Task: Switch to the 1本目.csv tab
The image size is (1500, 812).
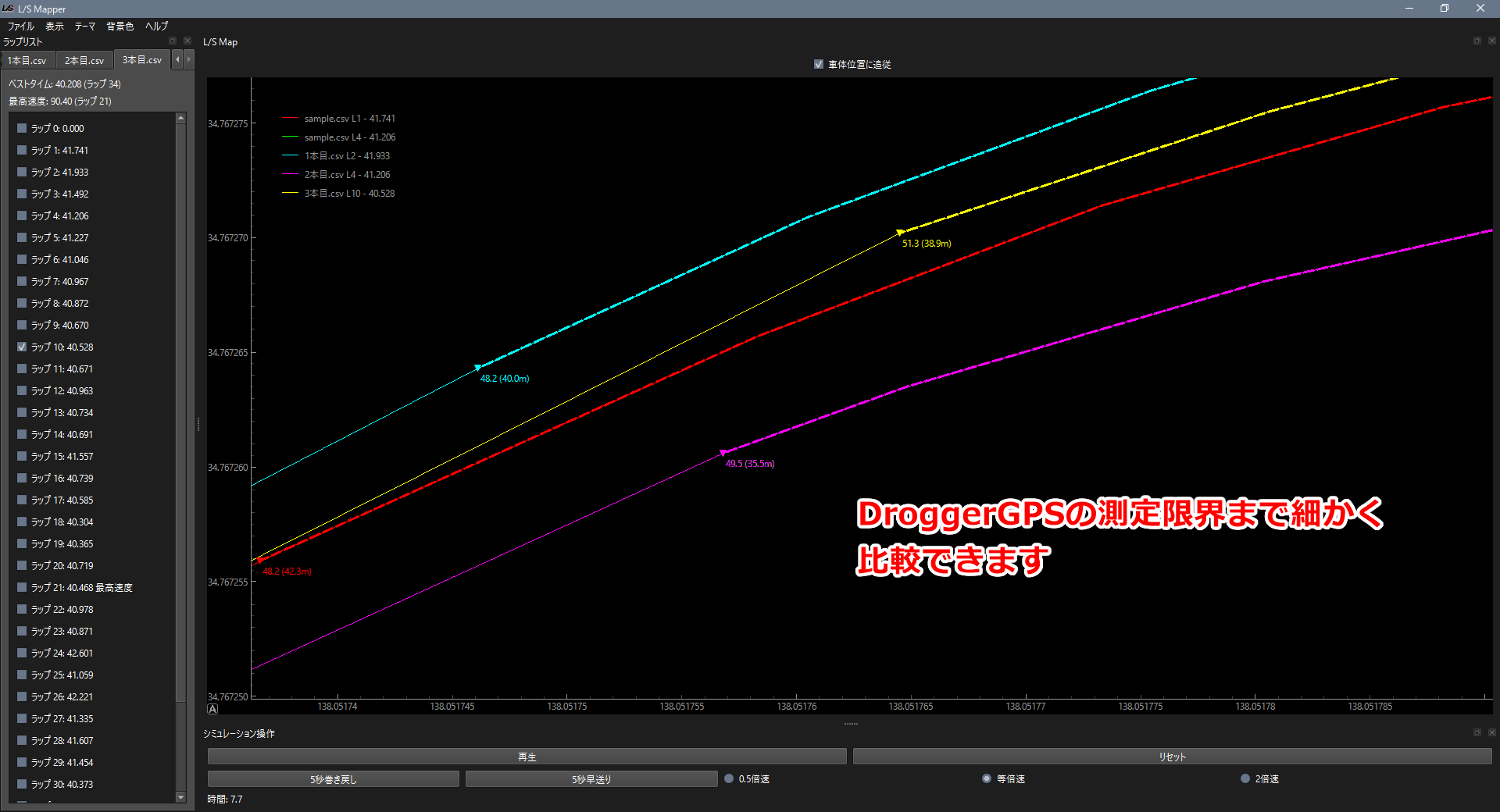Action: click(x=27, y=60)
